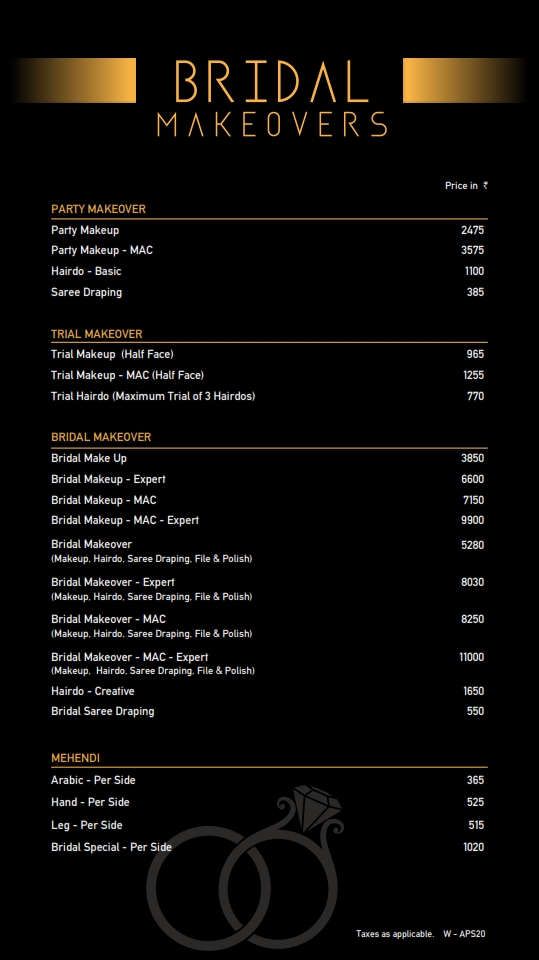The width and height of the screenshot is (539, 960).
Task: Click the Taxes as applicable note
Action: pos(395,934)
